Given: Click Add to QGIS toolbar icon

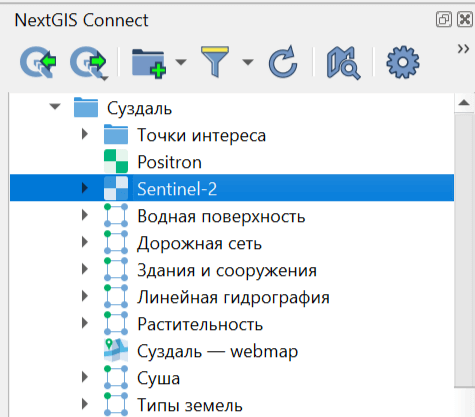Looking at the screenshot, I should 38,62.
